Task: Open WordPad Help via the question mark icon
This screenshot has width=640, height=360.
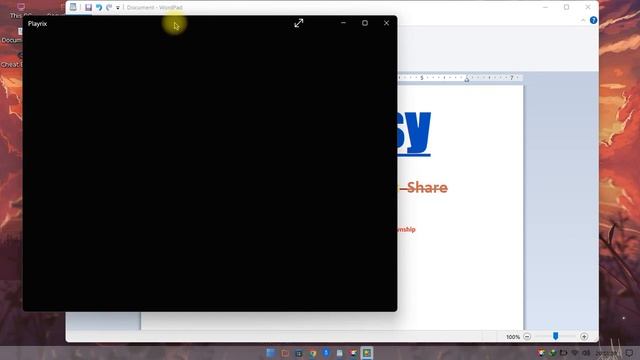Action: 593,20
